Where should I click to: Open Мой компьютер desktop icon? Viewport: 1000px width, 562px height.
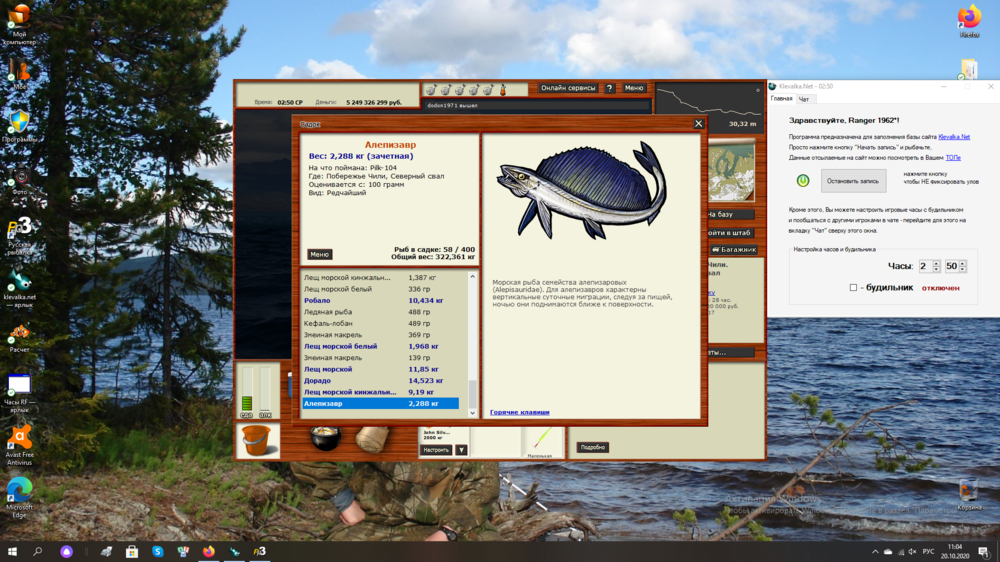19,24
